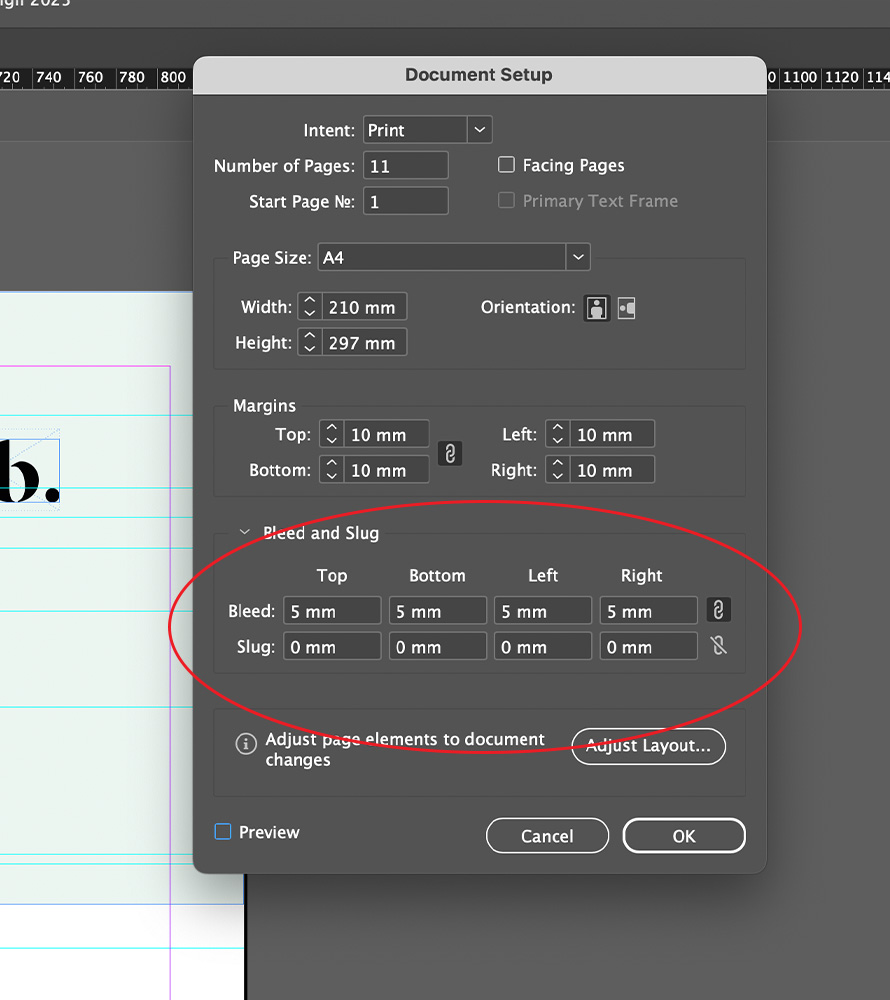890x1000 pixels.
Task: Click the Top margin stepper
Action: [332, 434]
